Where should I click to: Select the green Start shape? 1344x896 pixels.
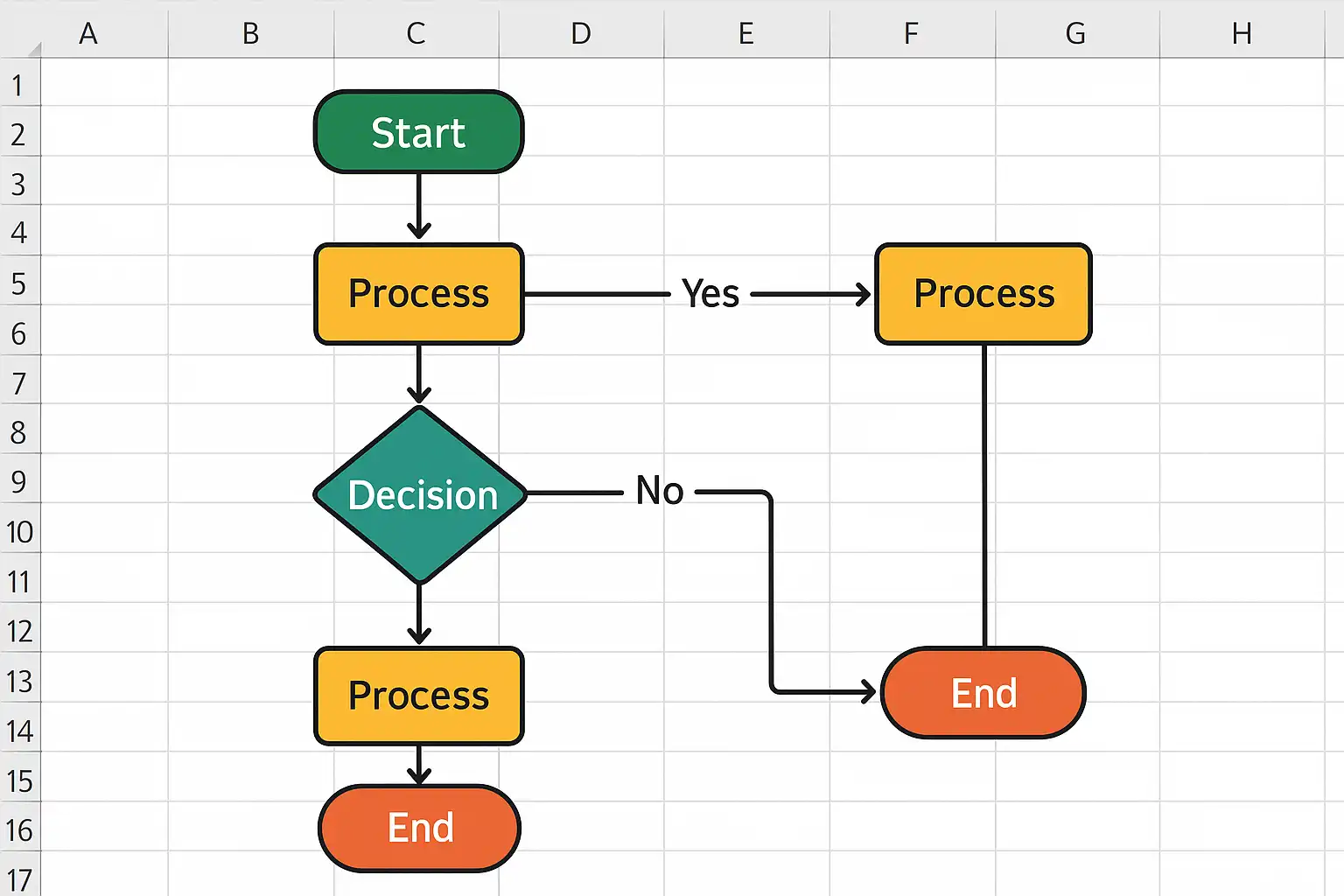[x=418, y=132]
